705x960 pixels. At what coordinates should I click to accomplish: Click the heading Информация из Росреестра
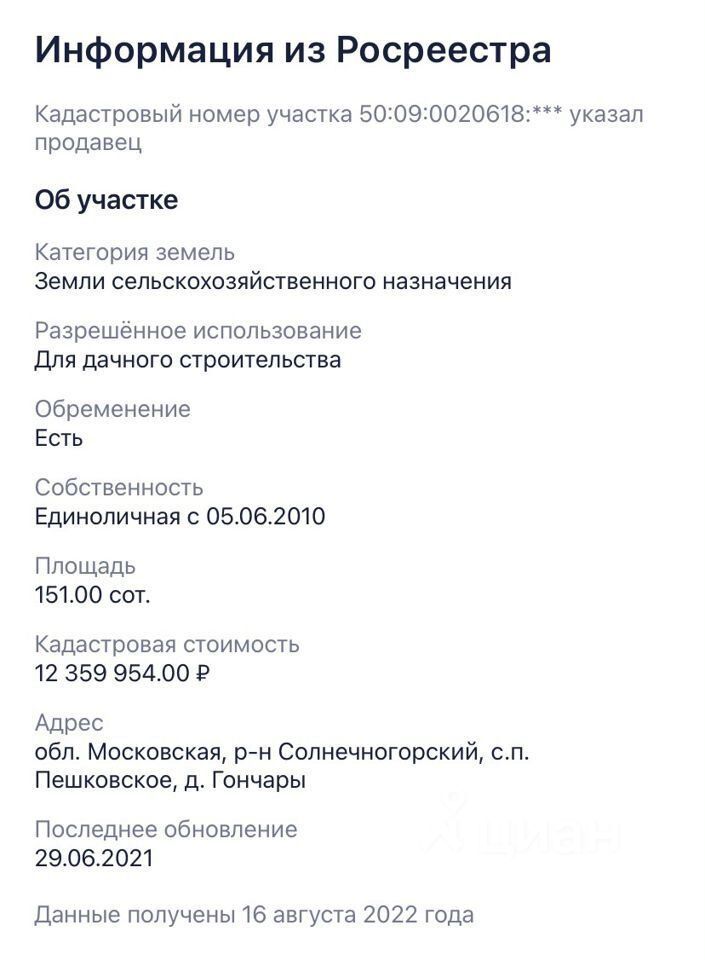point(293,50)
